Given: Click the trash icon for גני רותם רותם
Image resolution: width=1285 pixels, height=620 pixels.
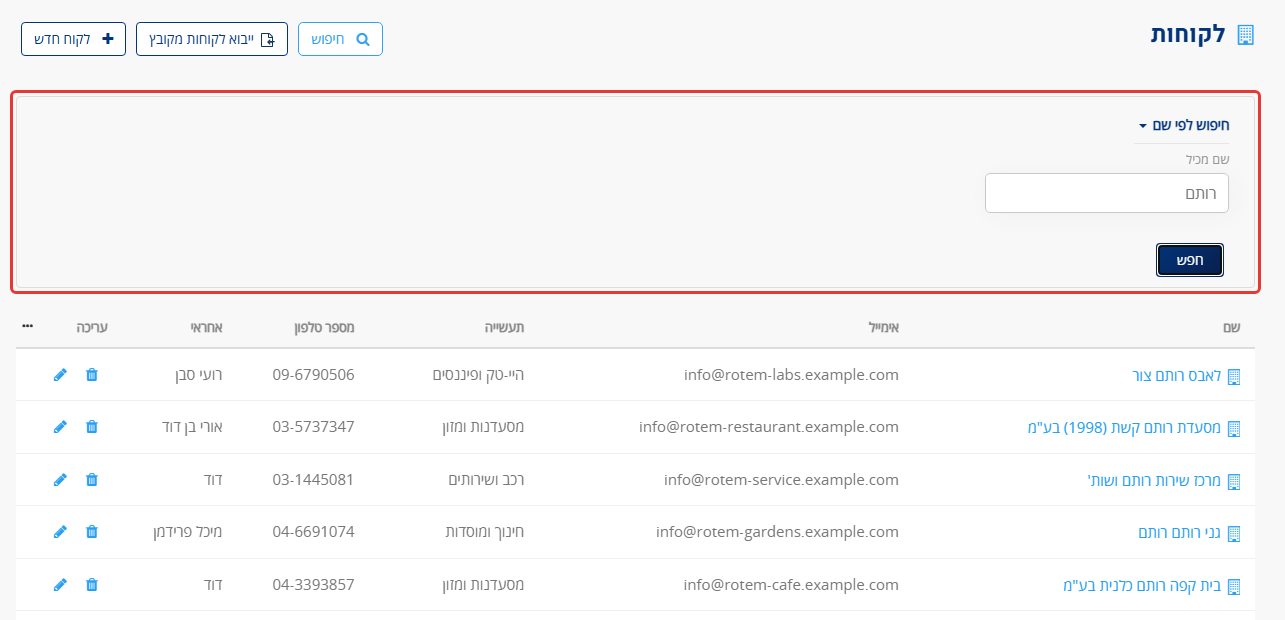Looking at the screenshot, I should tap(92, 532).
